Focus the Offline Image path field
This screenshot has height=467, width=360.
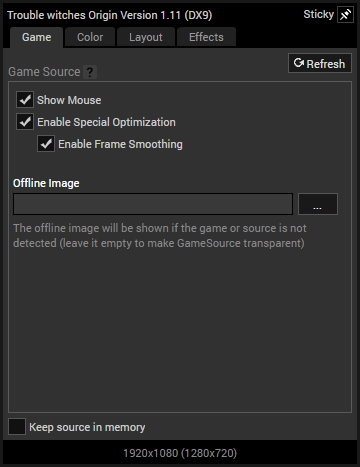point(153,204)
